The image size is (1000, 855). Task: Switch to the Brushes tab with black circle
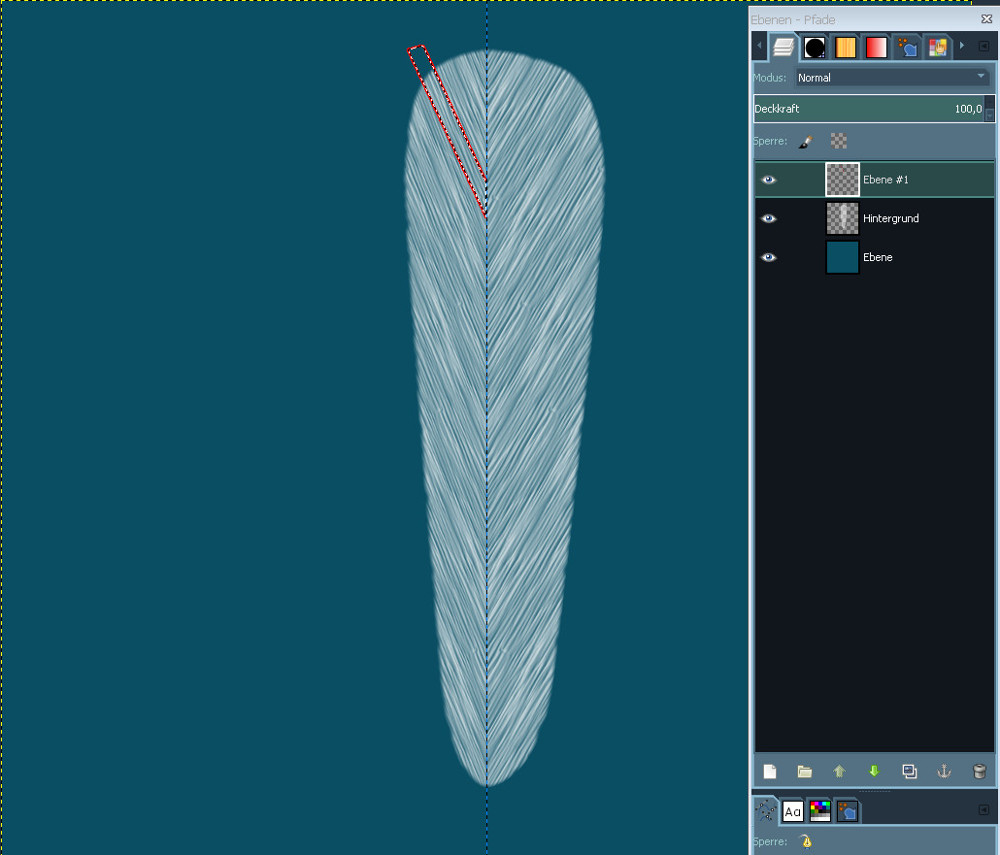point(815,47)
